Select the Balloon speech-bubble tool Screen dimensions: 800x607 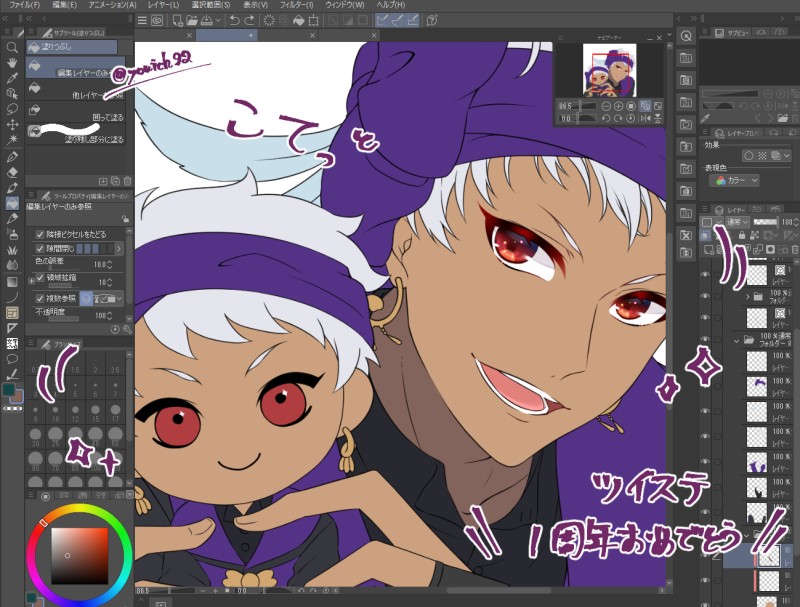tap(12, 359)
